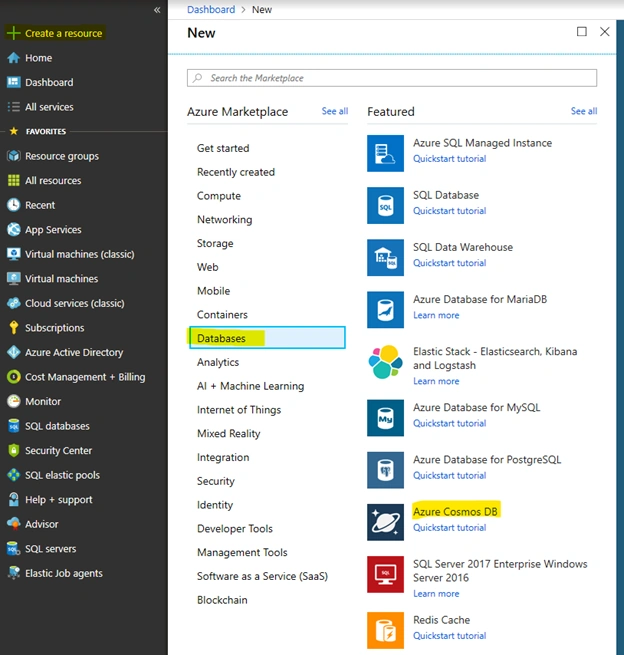
Task: Open the Developer Tools category
Action: [x=235, y=528]
